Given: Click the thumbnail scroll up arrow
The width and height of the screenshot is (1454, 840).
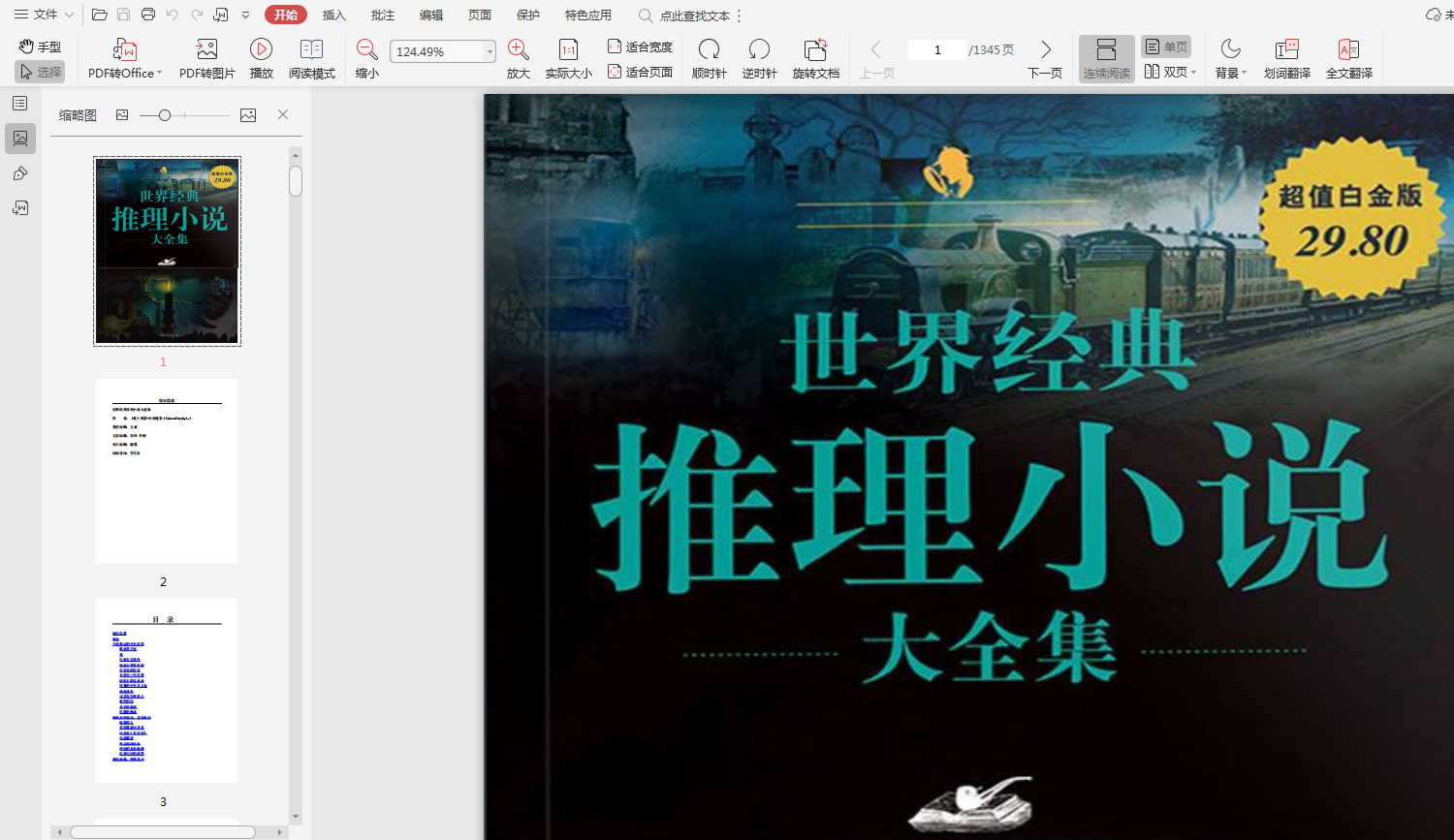Looking at the screenshot, I should [296, 154].
